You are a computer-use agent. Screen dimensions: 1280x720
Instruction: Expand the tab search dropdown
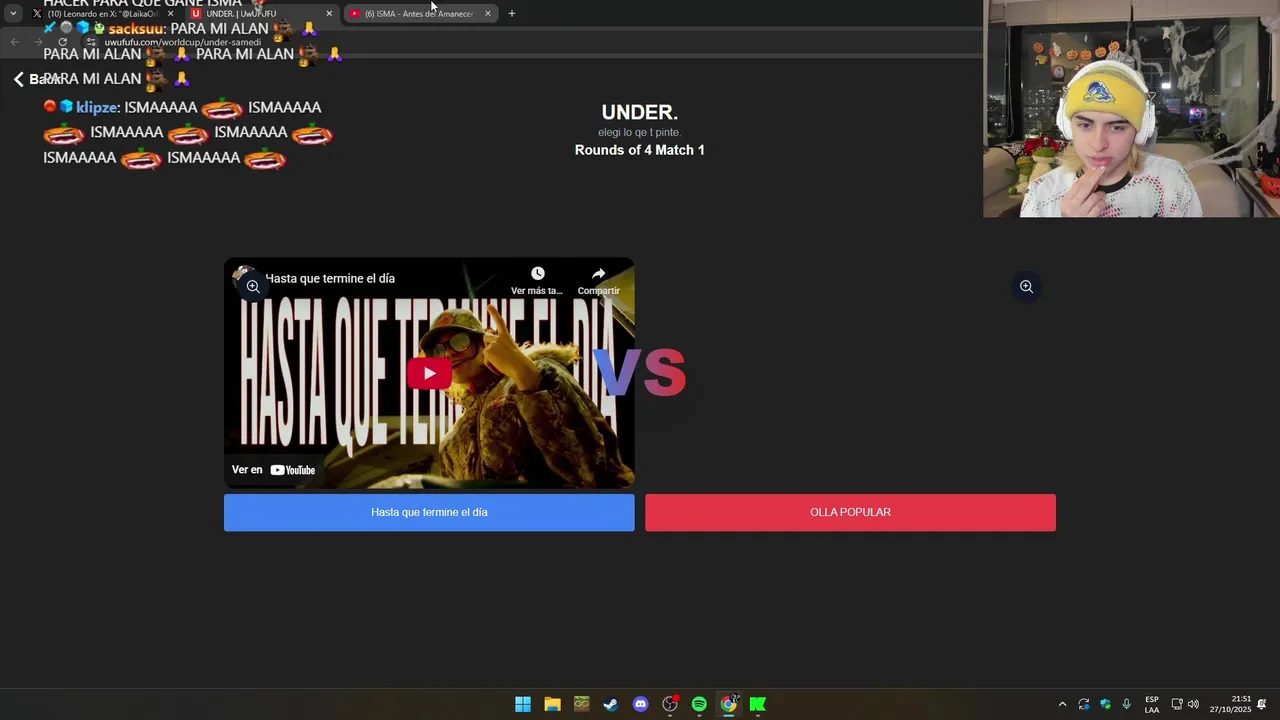click(13, 14)
